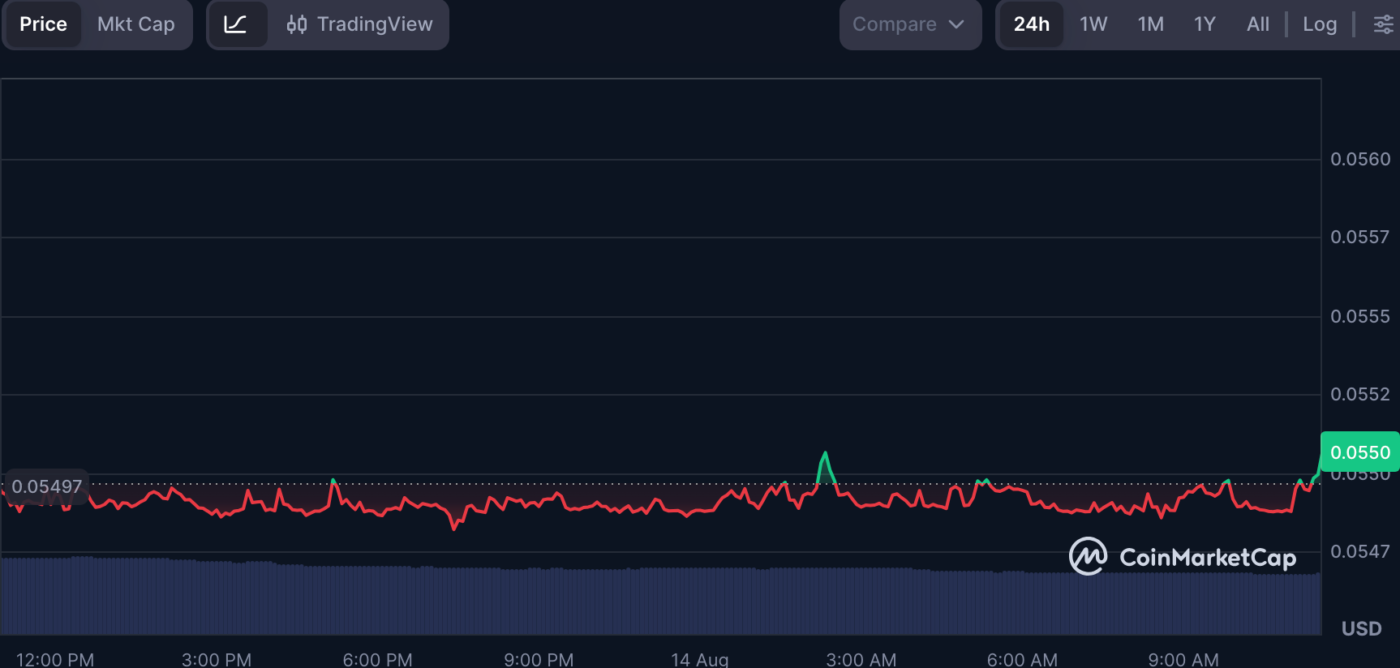Viewport: 1400px width, 668px height.
Task: Click the 0.0557 y-axis label
Action: [1360, 237]
